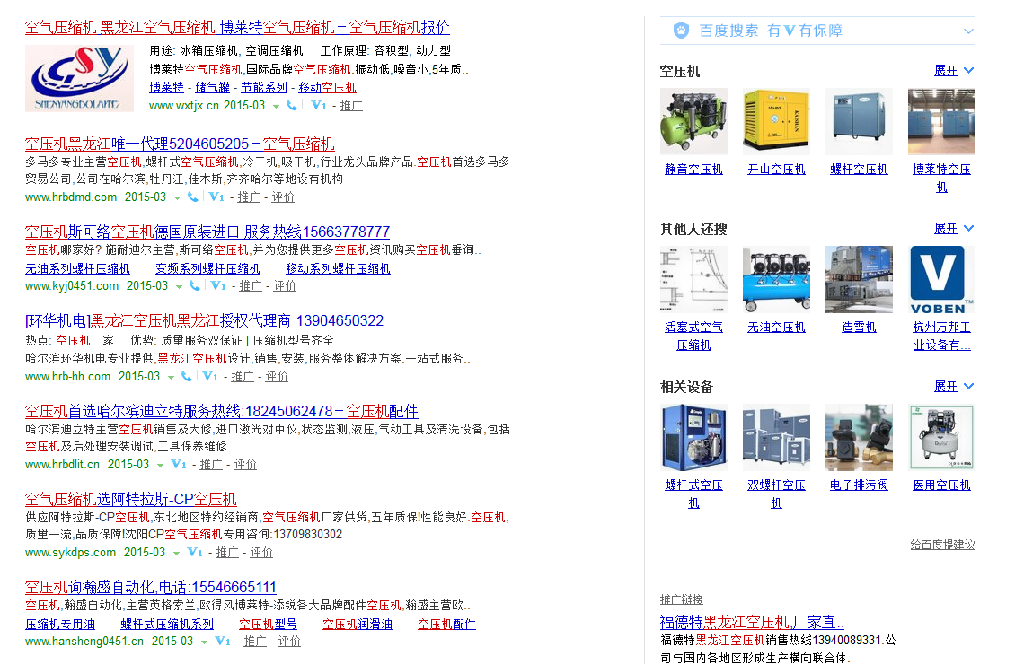Screen dimensions: 1024x664
Task: Click the phone icon next to www.wxtjx.cn
Action: tap(291, 105)
